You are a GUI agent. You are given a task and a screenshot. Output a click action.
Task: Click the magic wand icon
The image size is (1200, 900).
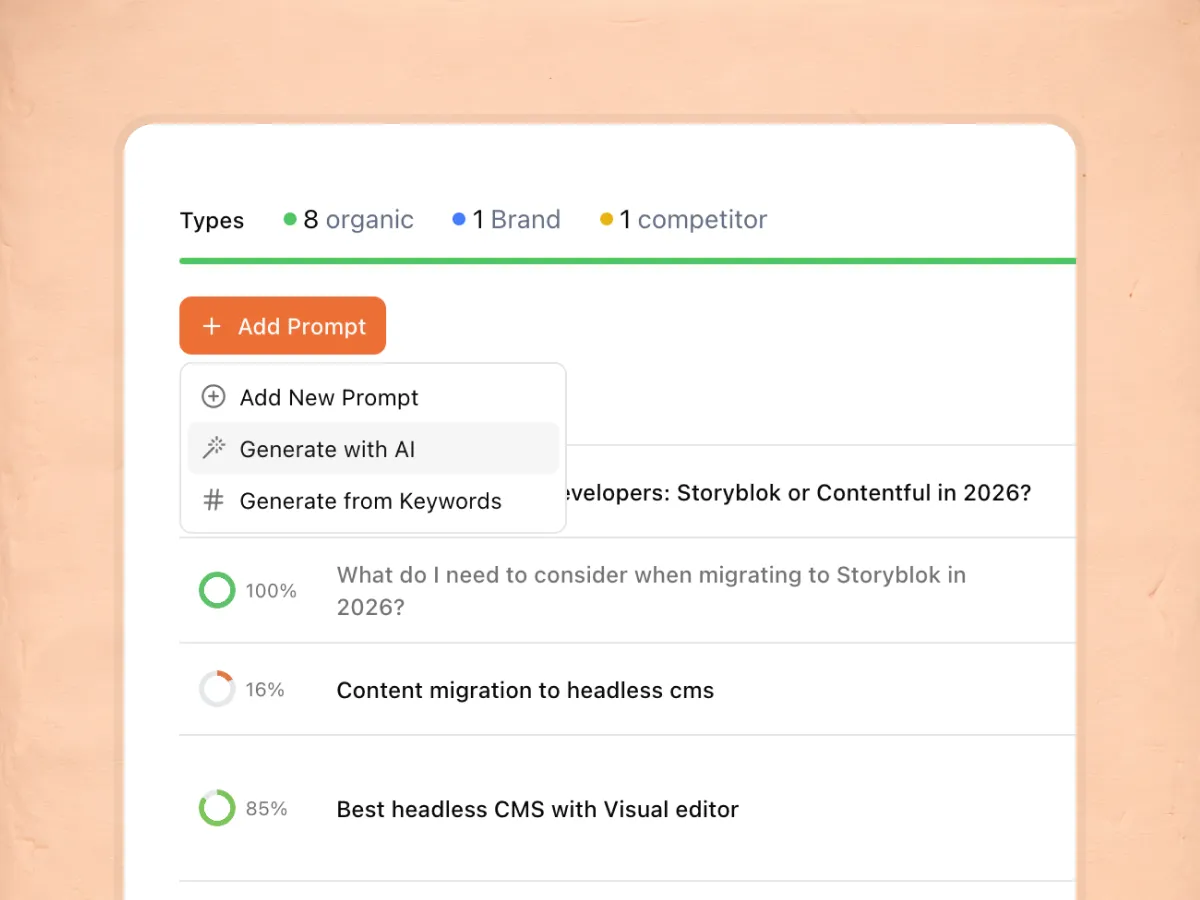point(213,449)
